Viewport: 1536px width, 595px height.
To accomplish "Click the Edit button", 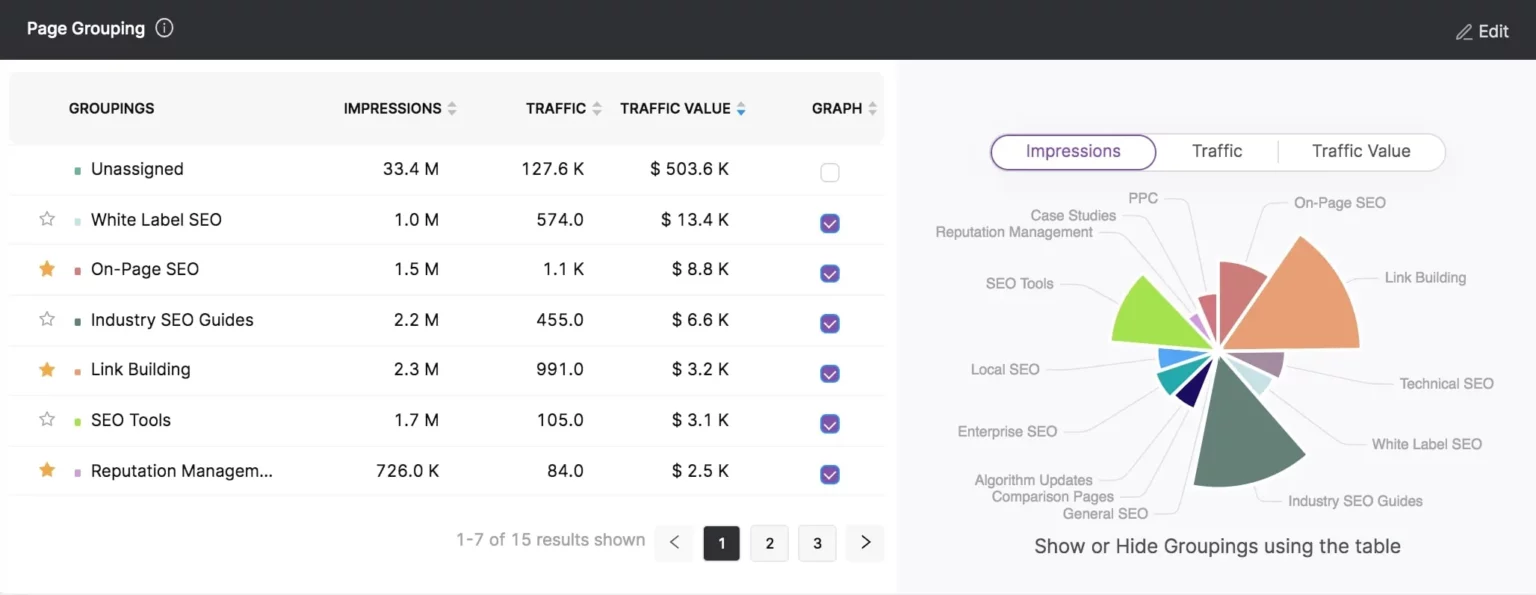I will pyautogui.click(x=1482, y=31).
